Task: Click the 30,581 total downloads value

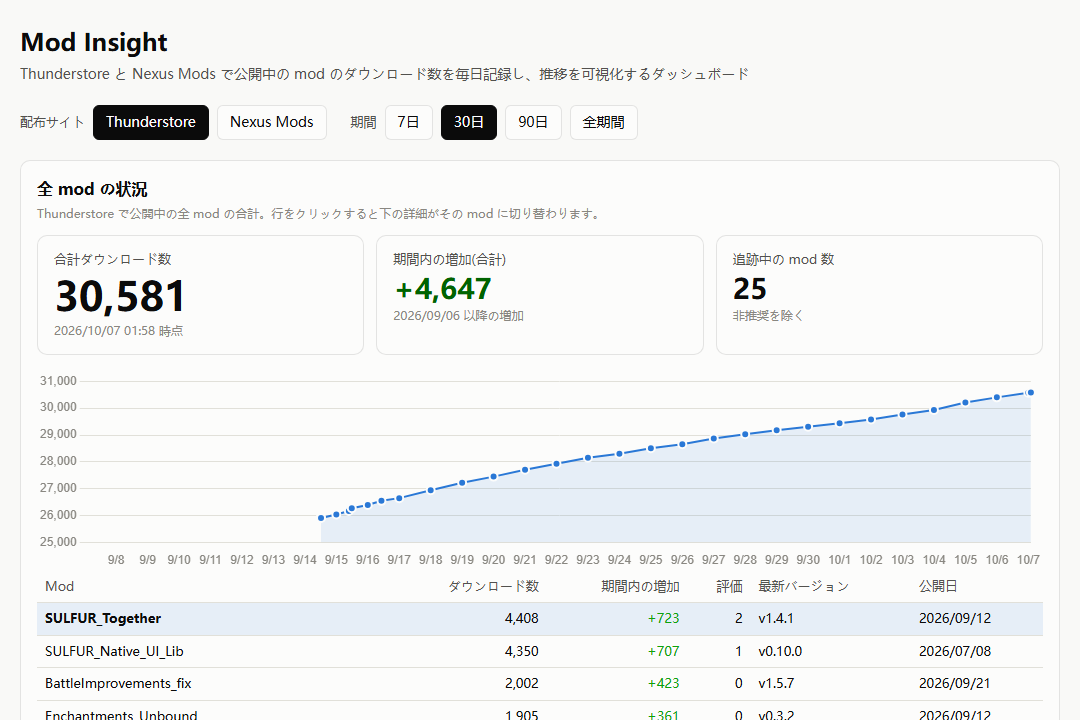Action: tap(121, 296)
